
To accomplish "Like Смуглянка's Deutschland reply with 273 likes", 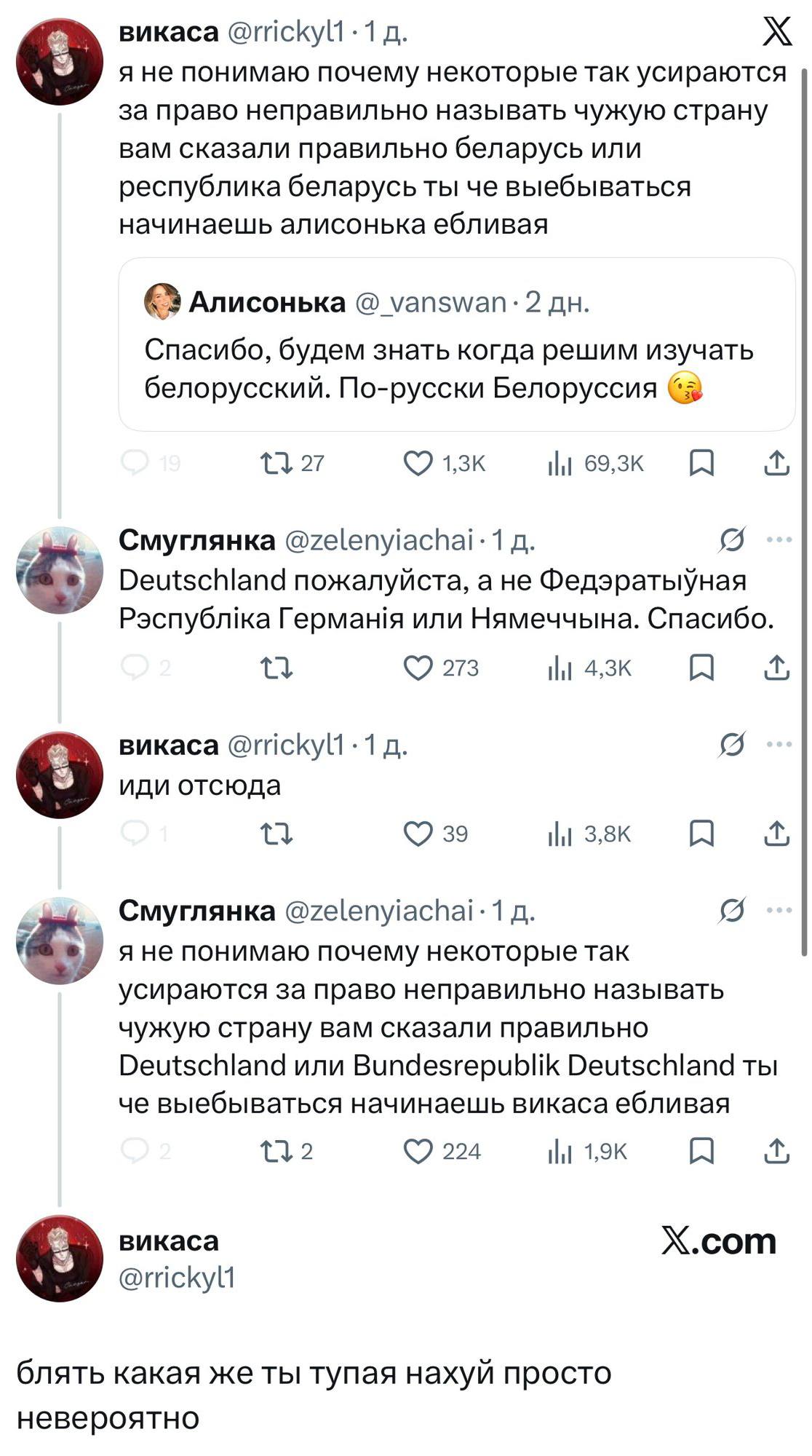I will 418,668.
